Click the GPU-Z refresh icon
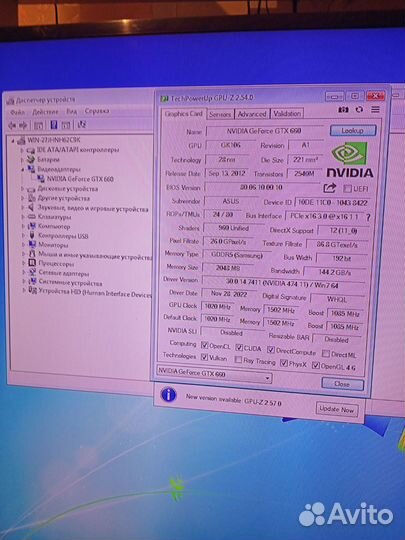This screenshot has height=540, width=405. [x=359, y=110]
